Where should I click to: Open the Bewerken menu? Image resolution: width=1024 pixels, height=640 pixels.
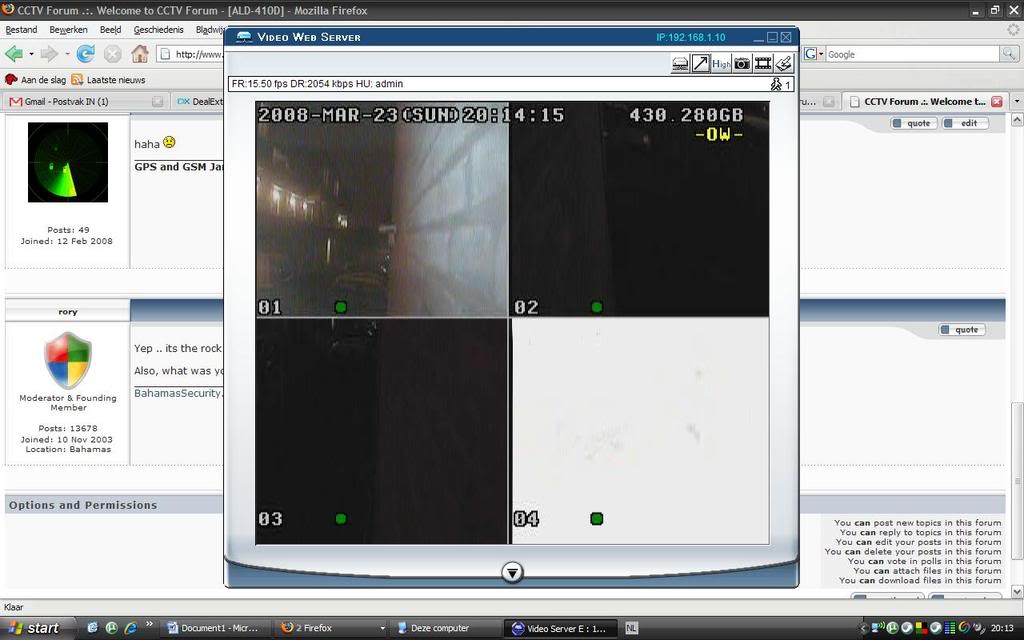[68, 30]
